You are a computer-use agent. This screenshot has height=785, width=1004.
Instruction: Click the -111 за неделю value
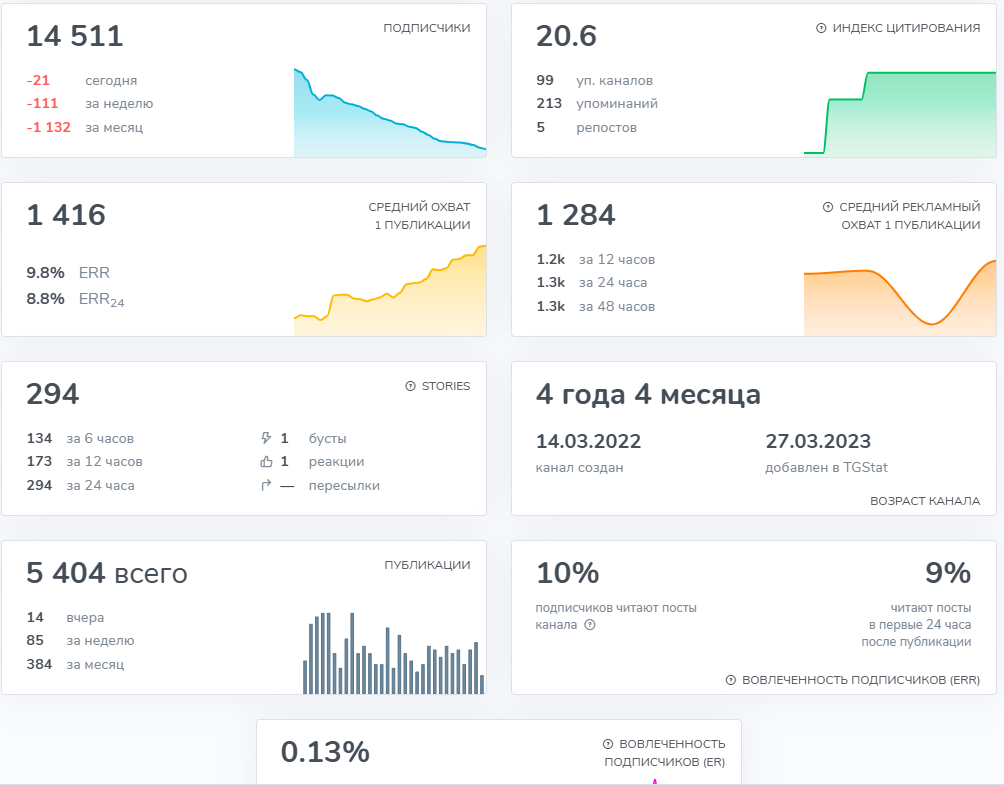click(42, 103)
